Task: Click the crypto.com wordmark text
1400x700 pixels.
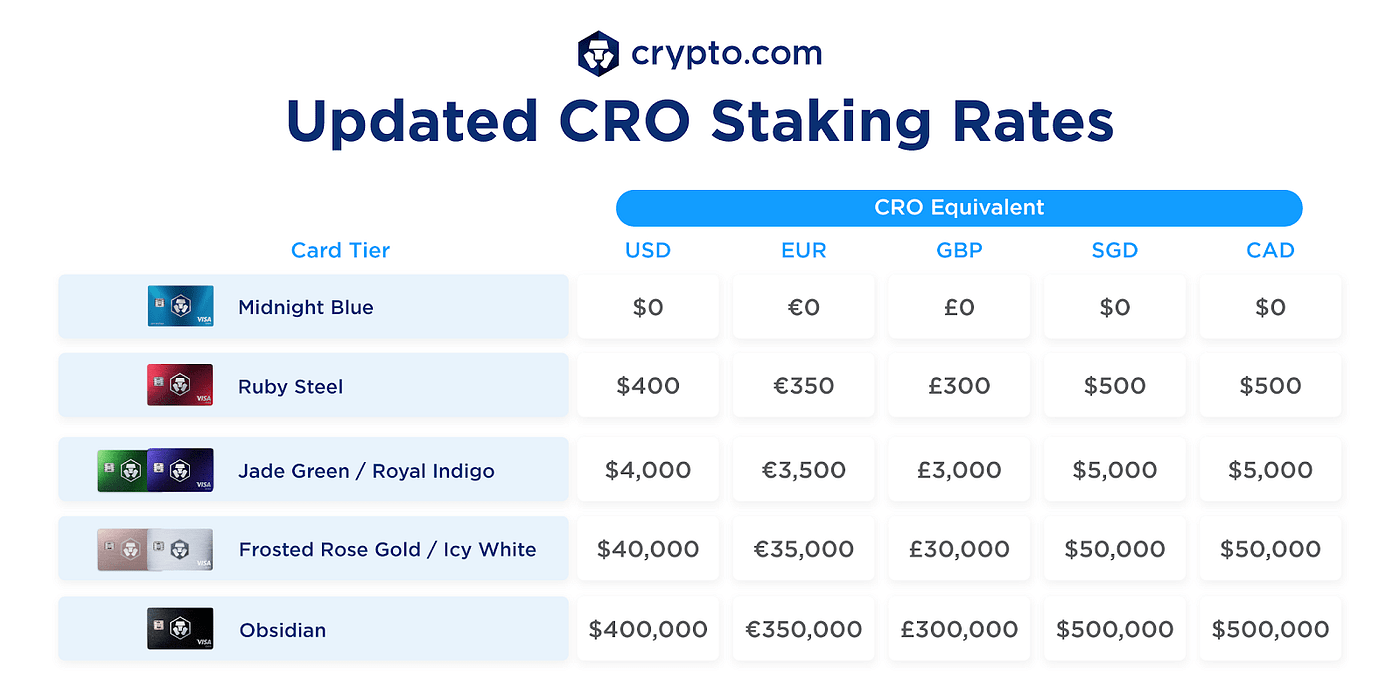Action: pos(727,53)
